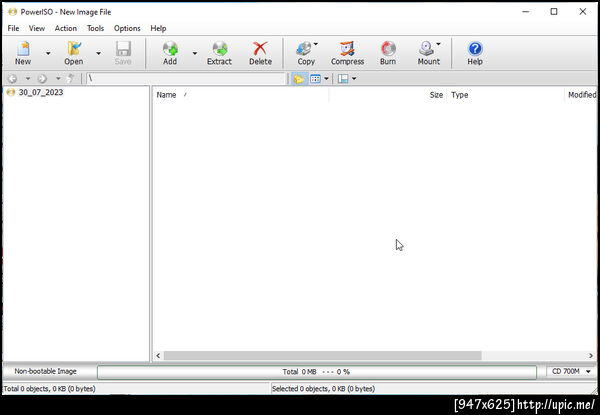Select the 30_07_2023 tree node
The width and height of the screenshot is (600, 415).
tap(41, 92)
